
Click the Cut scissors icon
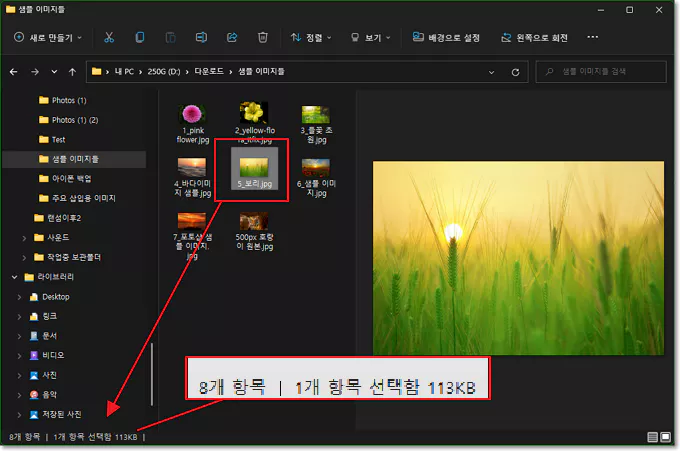tap(109, 38)
